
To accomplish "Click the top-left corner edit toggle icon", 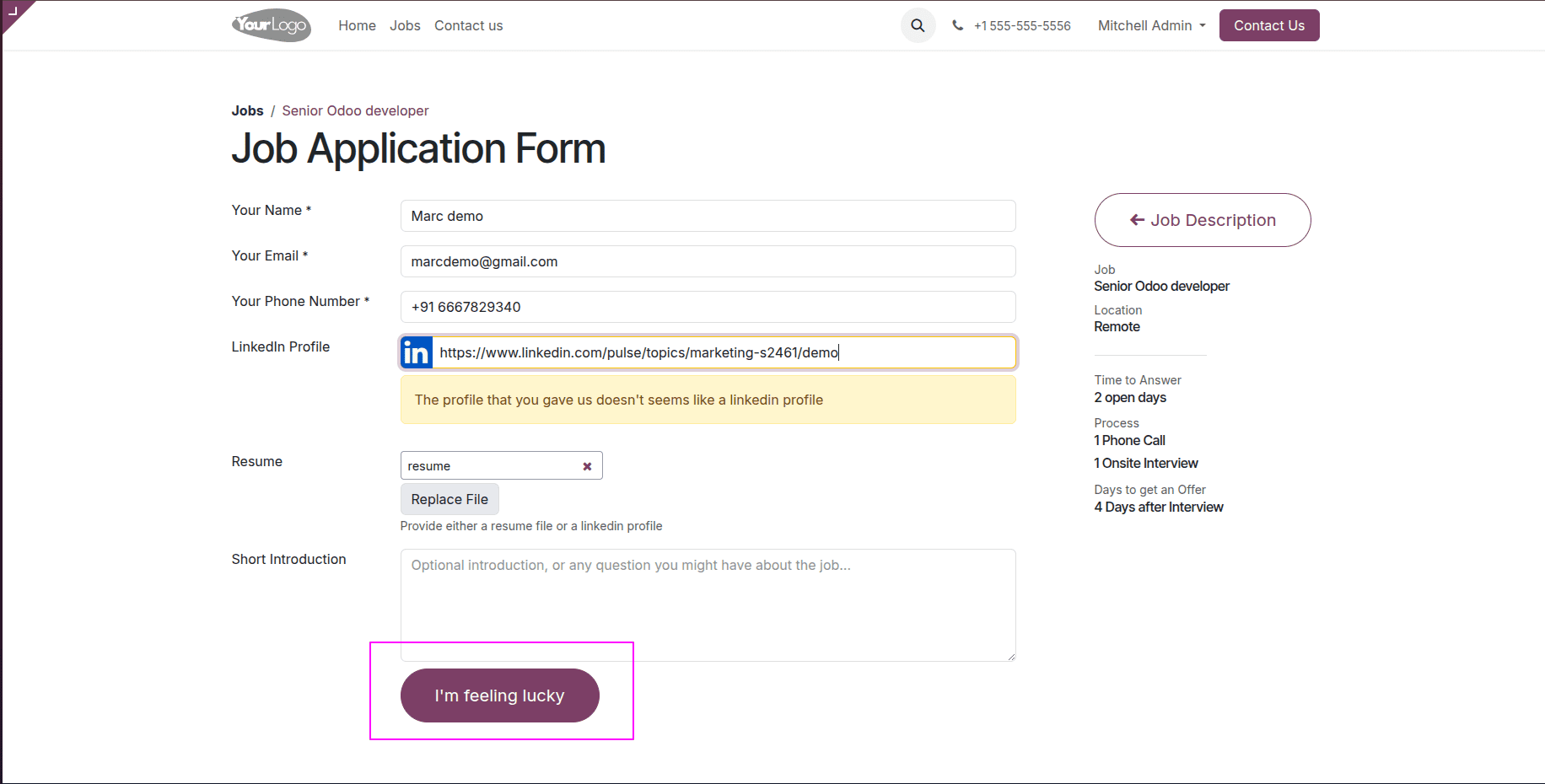I will [x=13, y=11].
